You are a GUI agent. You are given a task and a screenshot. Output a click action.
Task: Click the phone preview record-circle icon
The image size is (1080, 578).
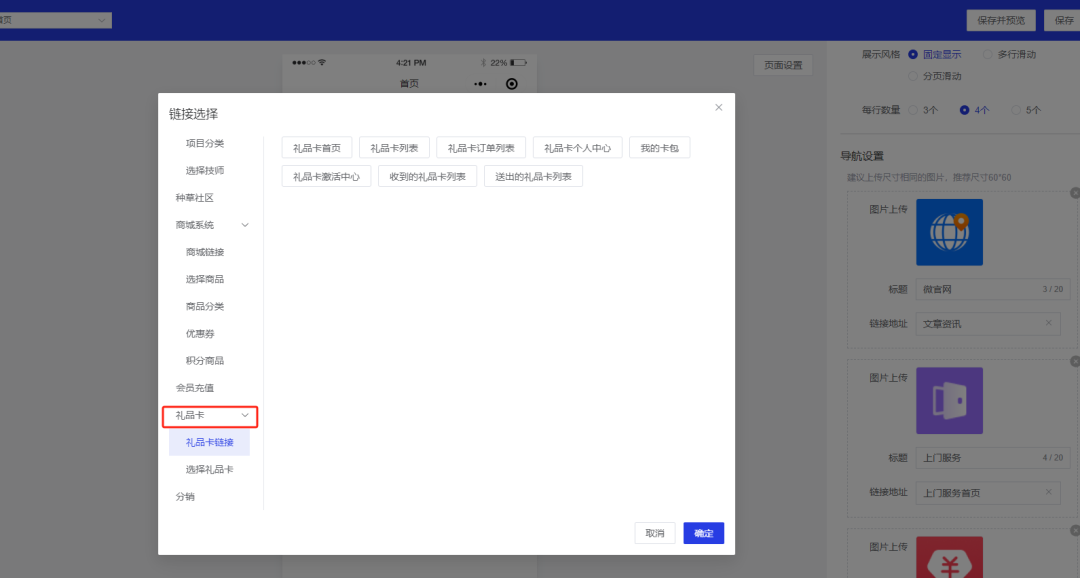tap(512, 84)
